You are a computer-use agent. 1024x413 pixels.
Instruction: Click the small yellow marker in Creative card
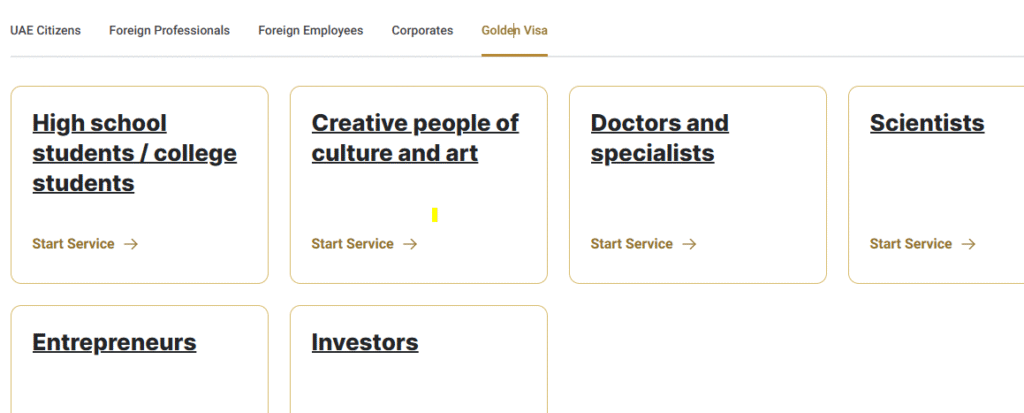(435, 215)
